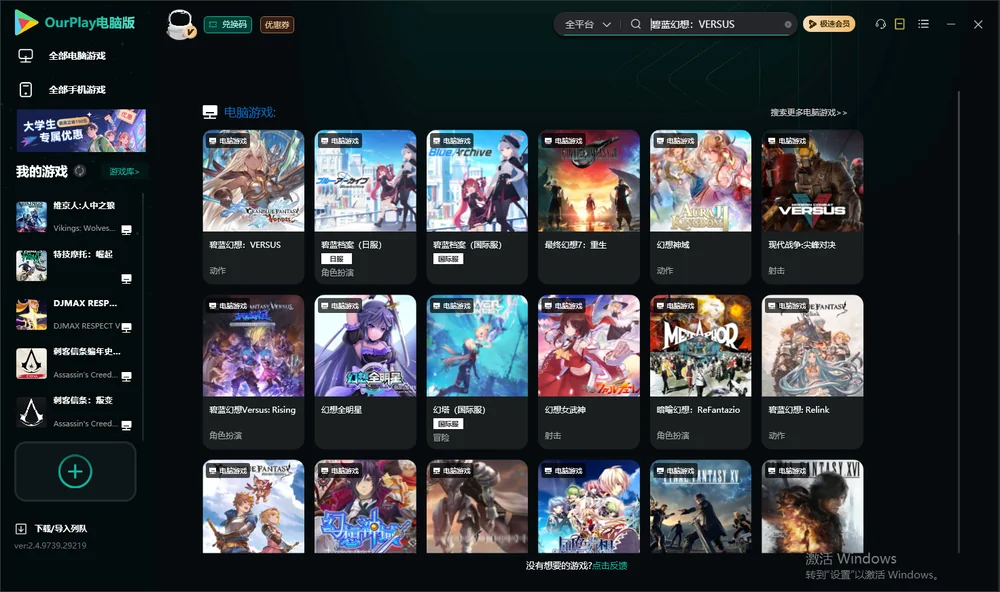Open 特技摩托: 崛起 in my games

[x=75, y=265]
